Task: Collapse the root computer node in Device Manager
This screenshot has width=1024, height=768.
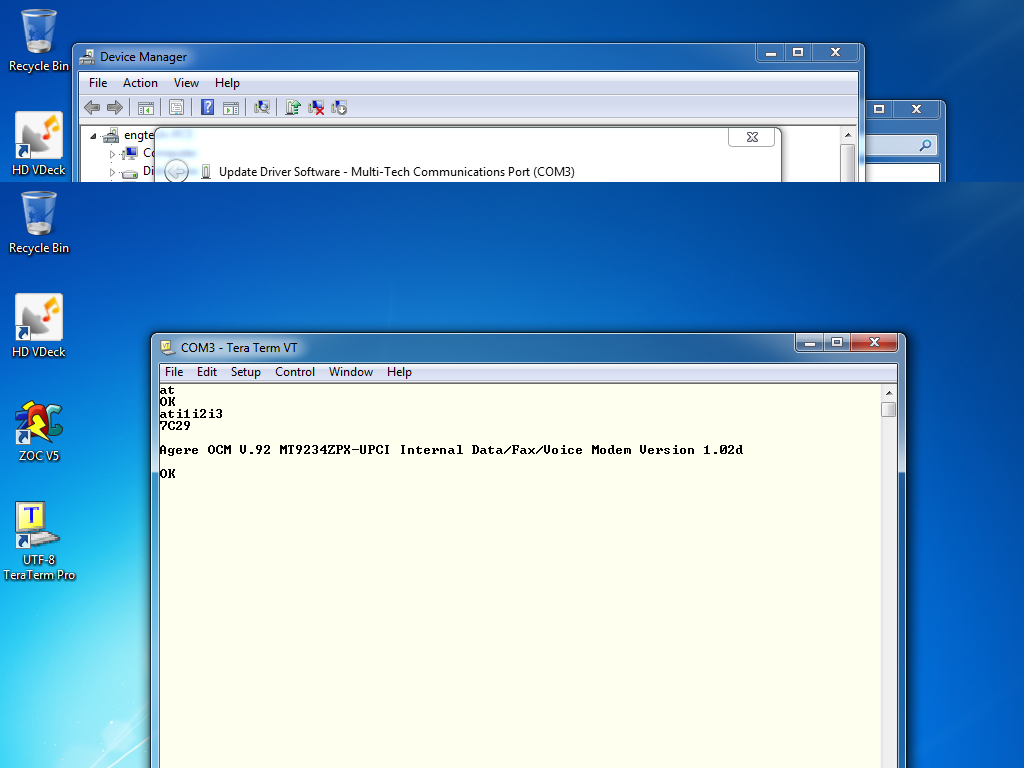Action: coord(94,135)
